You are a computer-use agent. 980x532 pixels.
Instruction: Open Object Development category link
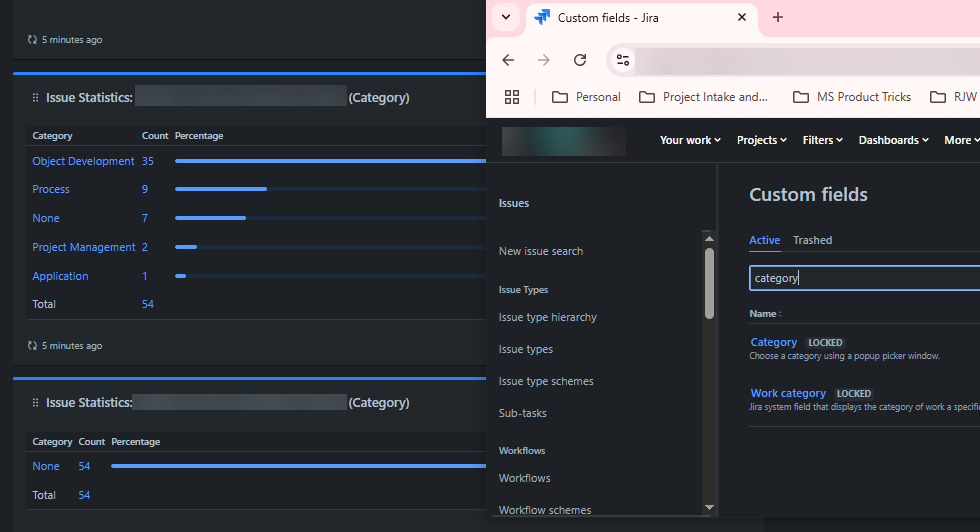(x=83, y=161)
